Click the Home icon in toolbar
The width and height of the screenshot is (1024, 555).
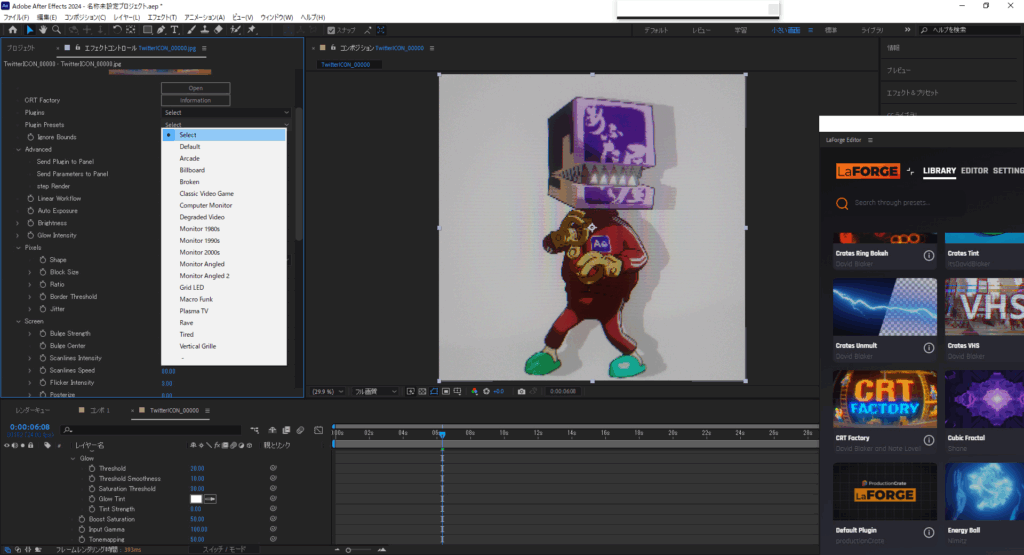point(11,30)
